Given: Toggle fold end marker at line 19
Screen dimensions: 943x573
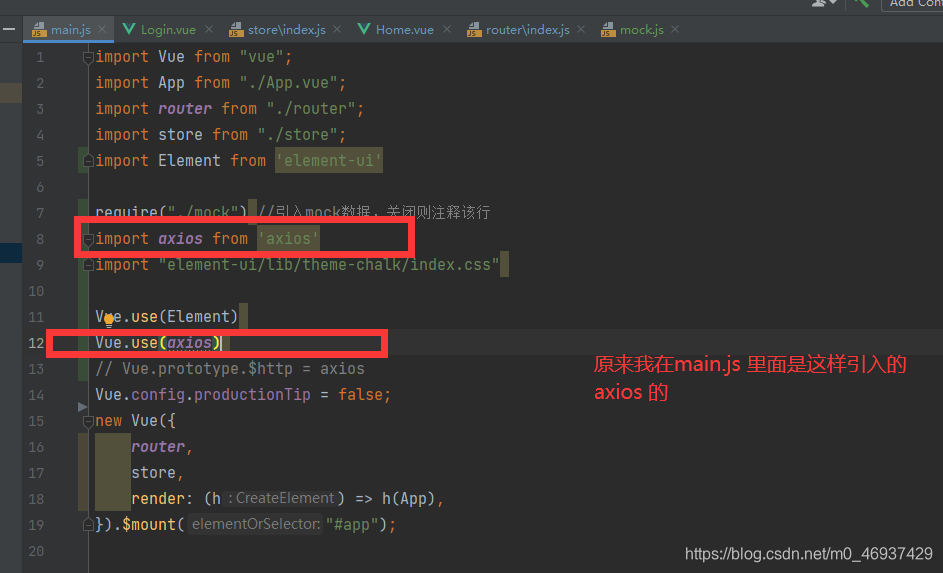Looking at the screenshot, I should tap(88, 524).
